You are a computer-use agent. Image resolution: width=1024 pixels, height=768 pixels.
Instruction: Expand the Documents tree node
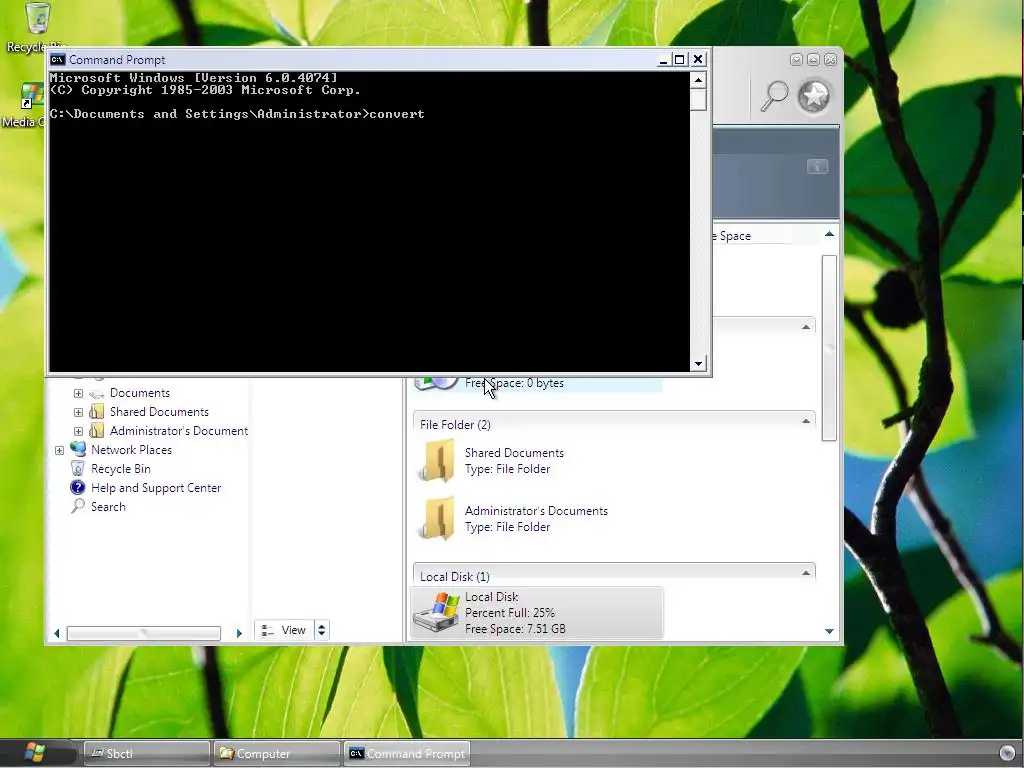click(x=78, y=393)
